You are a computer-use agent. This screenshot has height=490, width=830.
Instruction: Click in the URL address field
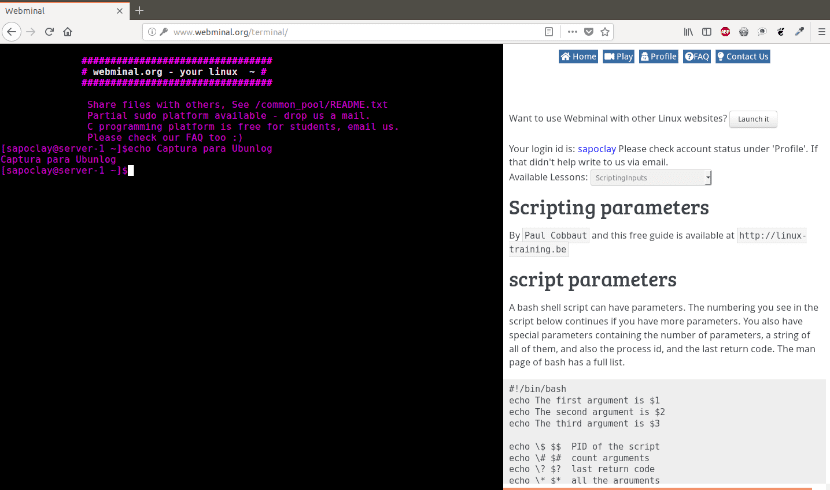click(x=355, y=32)
